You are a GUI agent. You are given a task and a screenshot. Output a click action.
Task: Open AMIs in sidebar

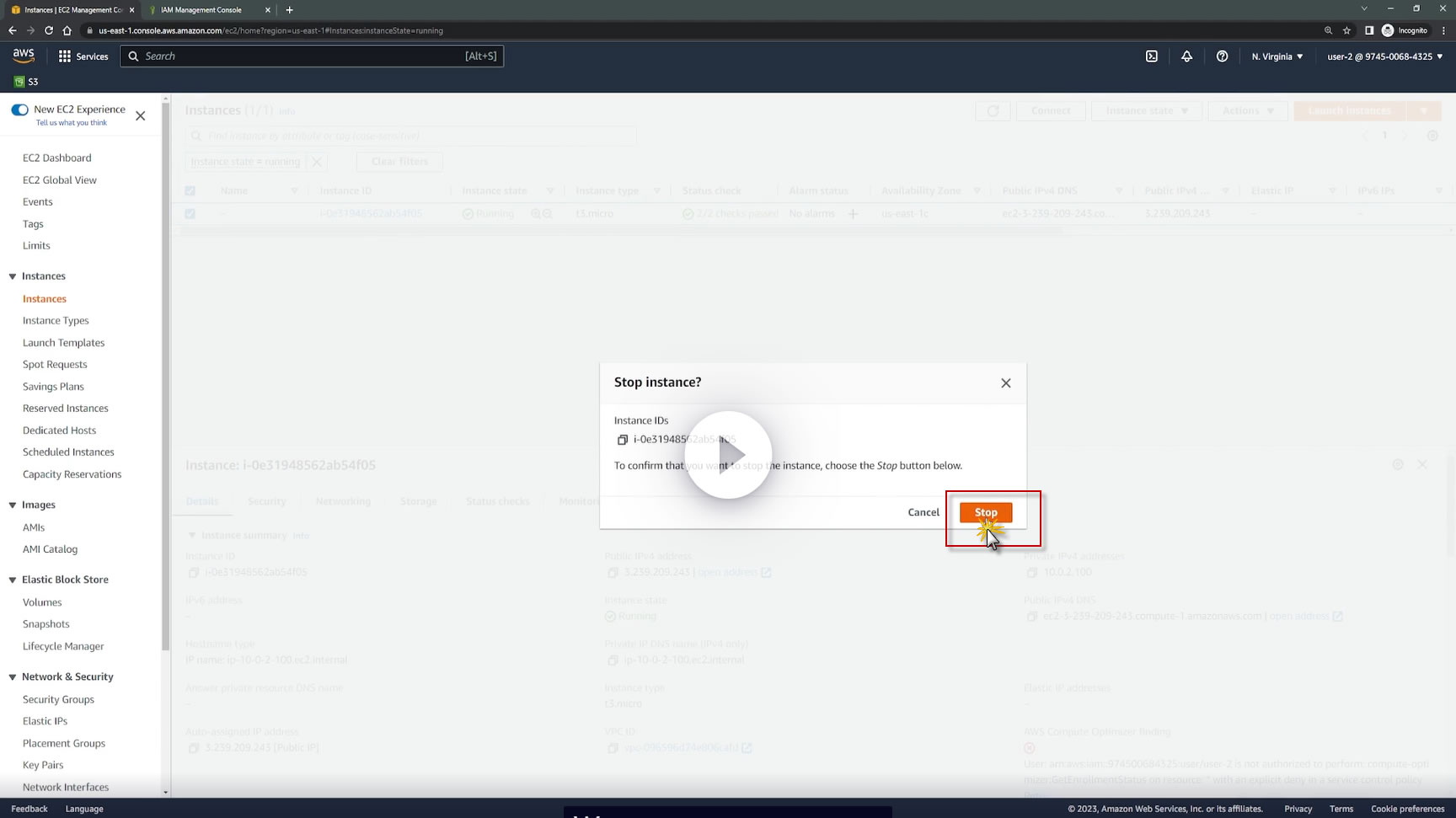[x=34, y=527]
